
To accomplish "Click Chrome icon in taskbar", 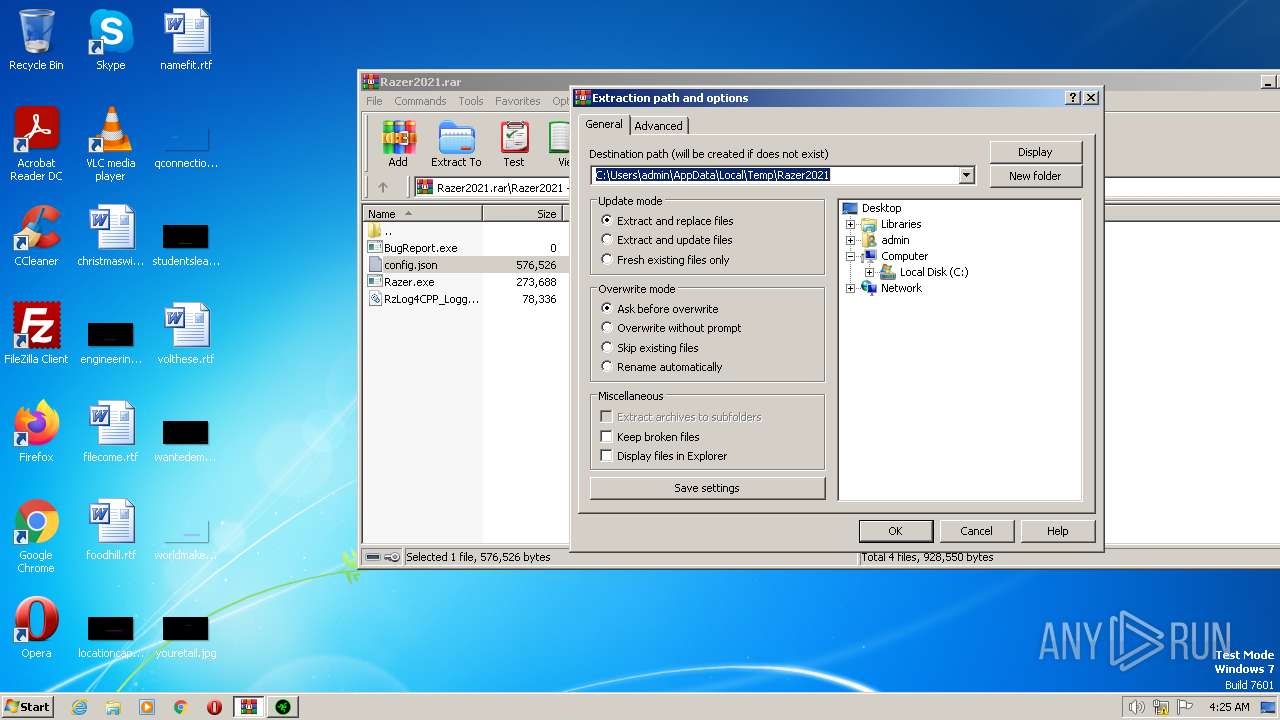I will click(181, 707).
